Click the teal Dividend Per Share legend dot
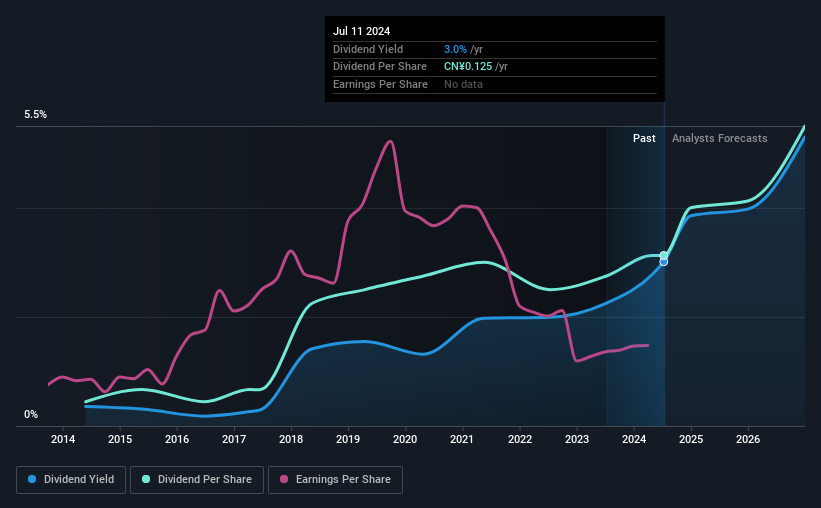Image resolution: width=821 pixels, height=508 pixels. [x=146, y=479]
